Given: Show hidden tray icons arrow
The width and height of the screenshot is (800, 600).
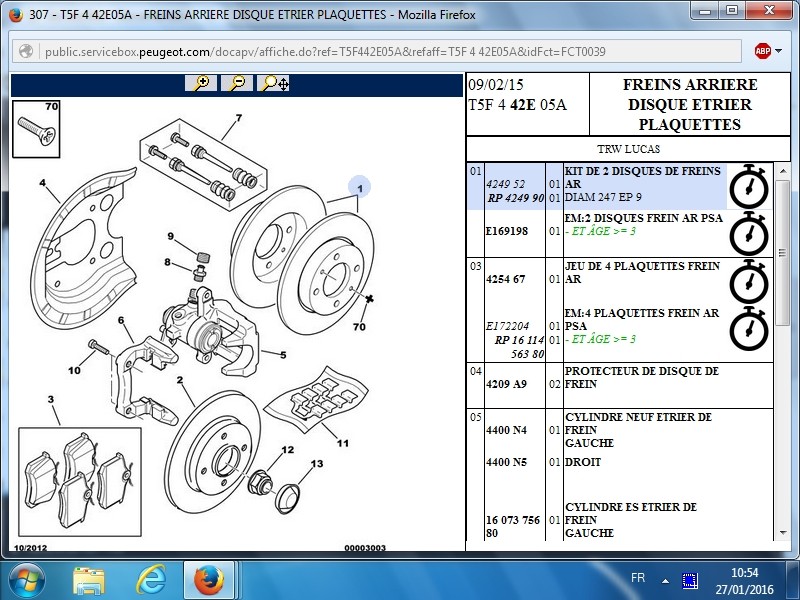Looking at the screenshot, I should tap(665, 581).
